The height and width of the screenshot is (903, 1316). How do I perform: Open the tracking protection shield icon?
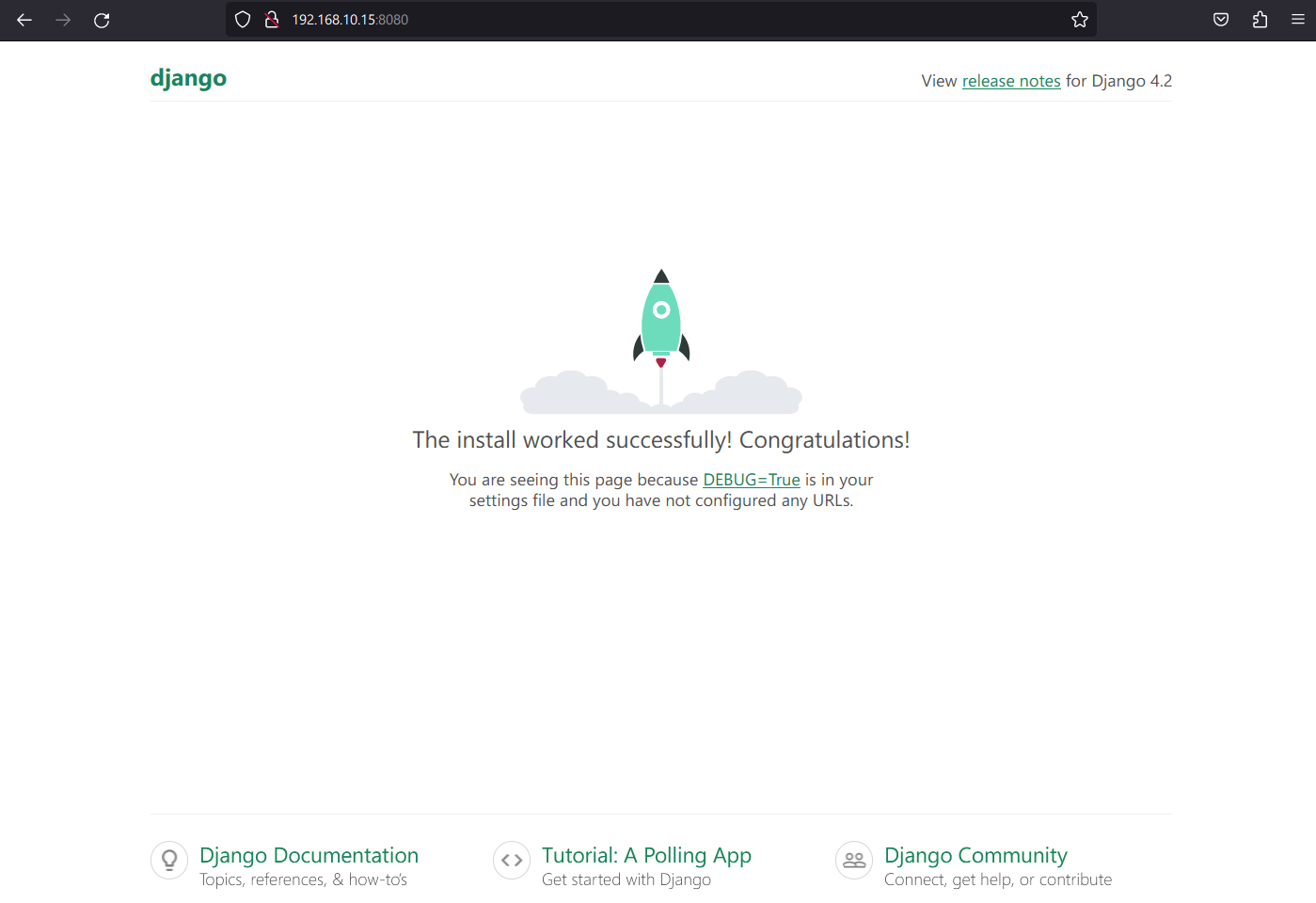pyautogui.click(x=243, y=20)
